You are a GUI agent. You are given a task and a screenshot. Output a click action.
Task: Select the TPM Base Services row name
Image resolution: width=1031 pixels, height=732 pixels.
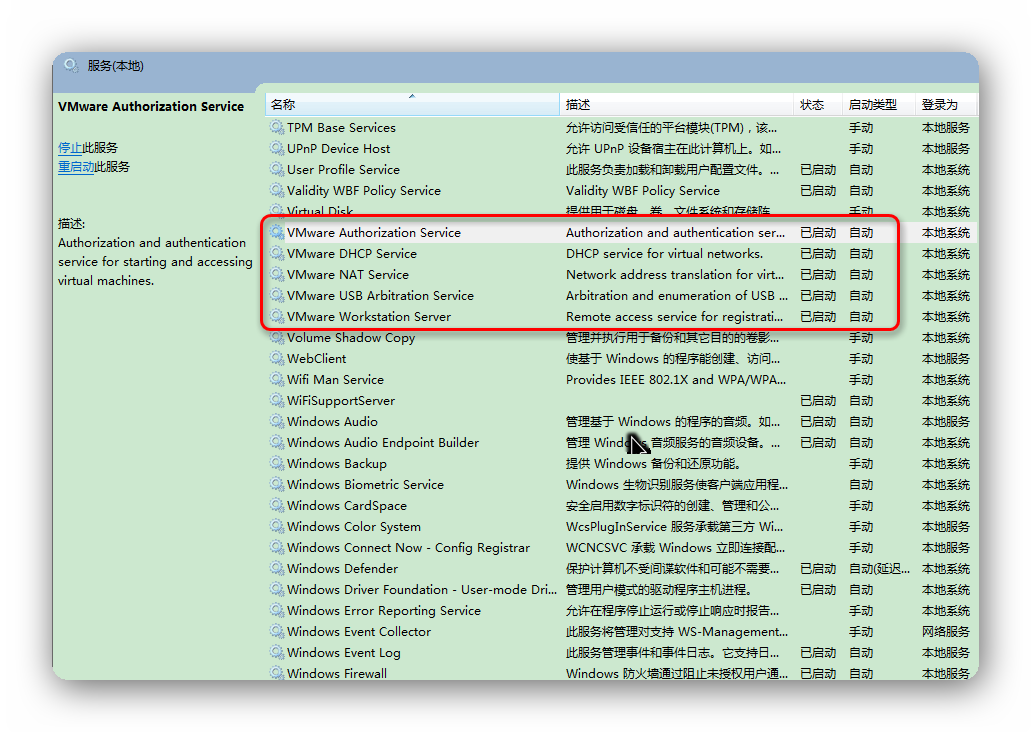click(341, 128)
